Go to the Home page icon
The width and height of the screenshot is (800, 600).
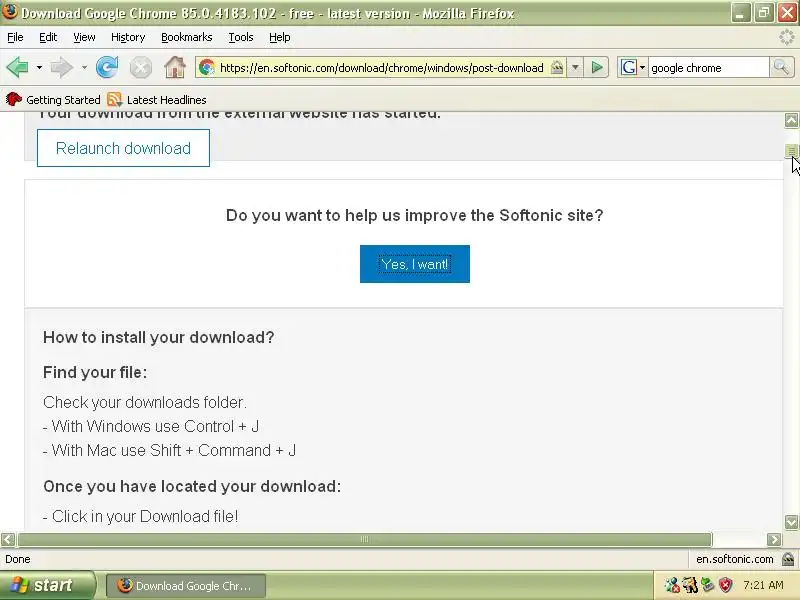coord(174,67)
